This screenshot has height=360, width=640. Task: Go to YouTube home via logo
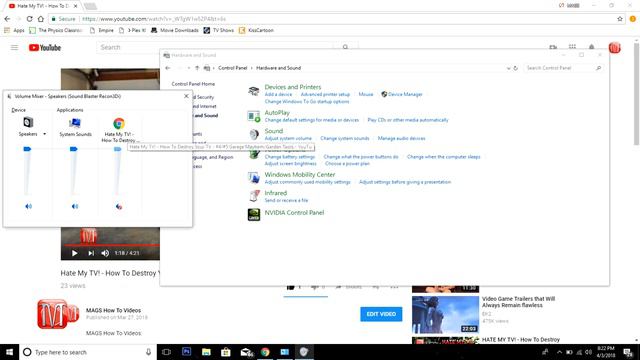44,48
